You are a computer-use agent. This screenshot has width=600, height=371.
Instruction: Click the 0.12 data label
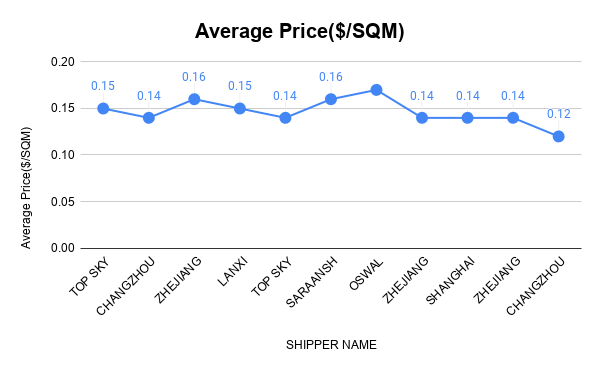point(559,114)
